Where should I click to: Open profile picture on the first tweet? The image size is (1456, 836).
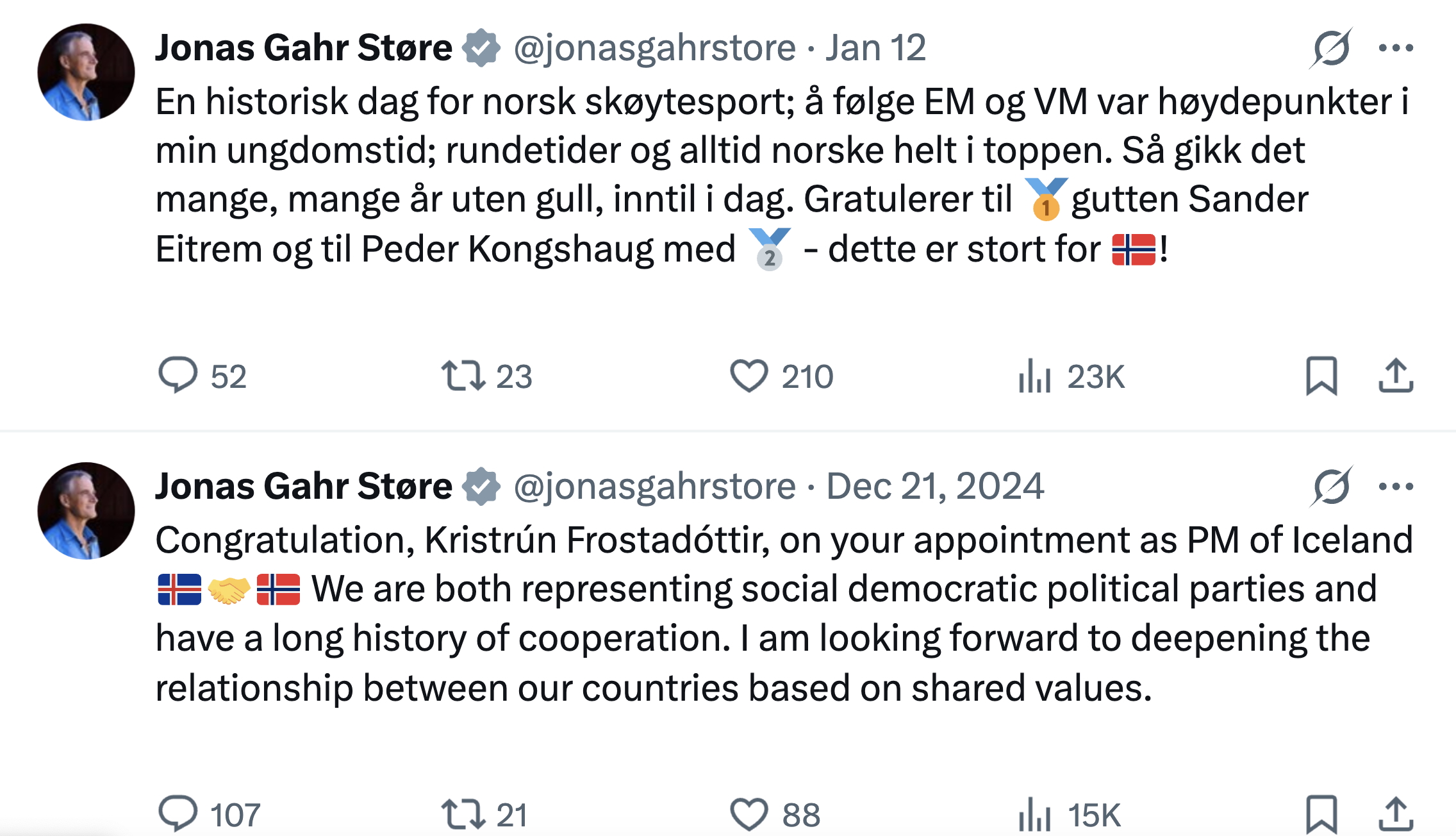pyautogui.click(x=86, y=72)
